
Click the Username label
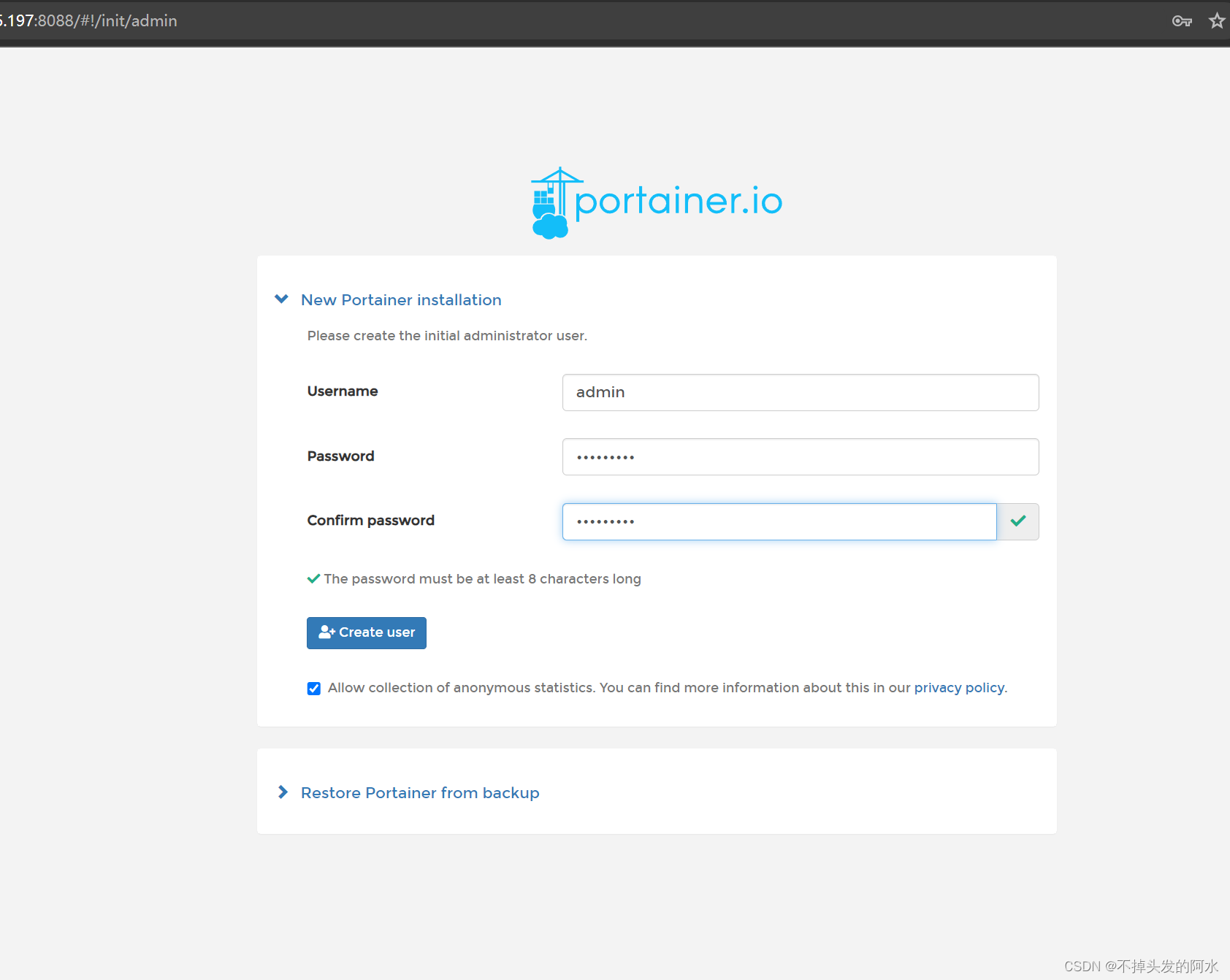[x=343, y=391]
